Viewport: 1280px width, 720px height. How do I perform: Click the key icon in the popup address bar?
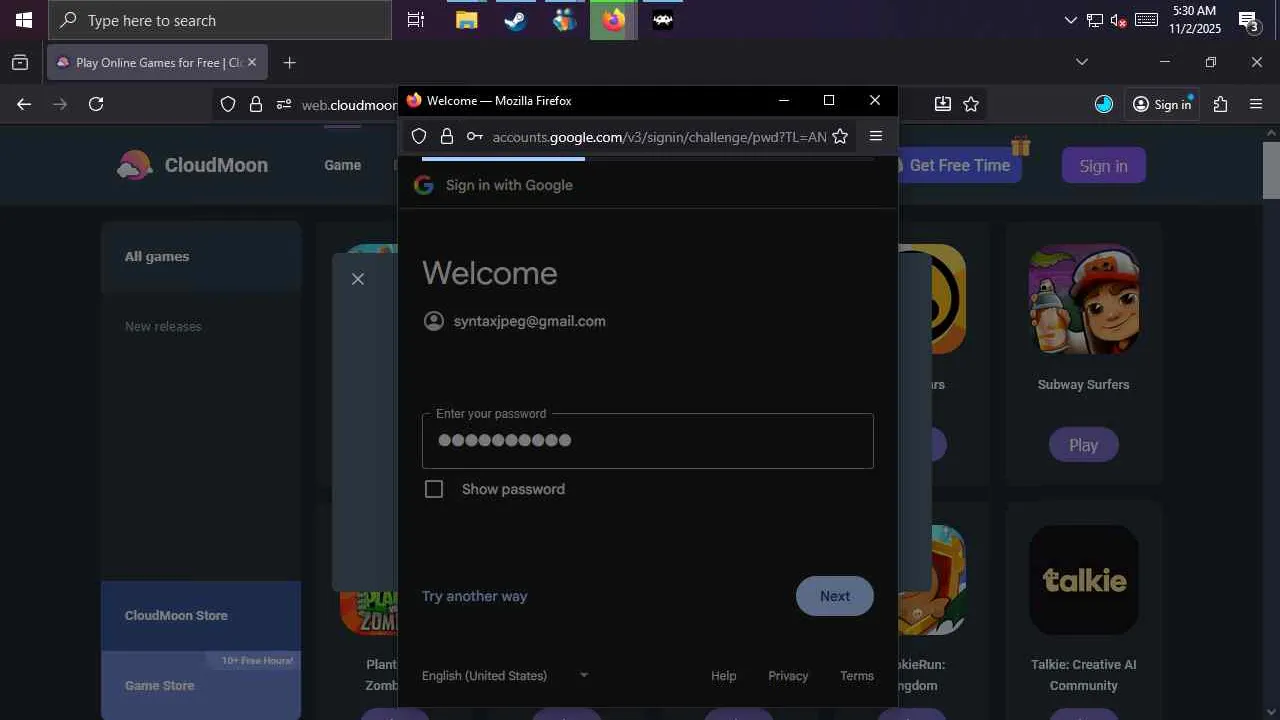[x=475, y=137]
